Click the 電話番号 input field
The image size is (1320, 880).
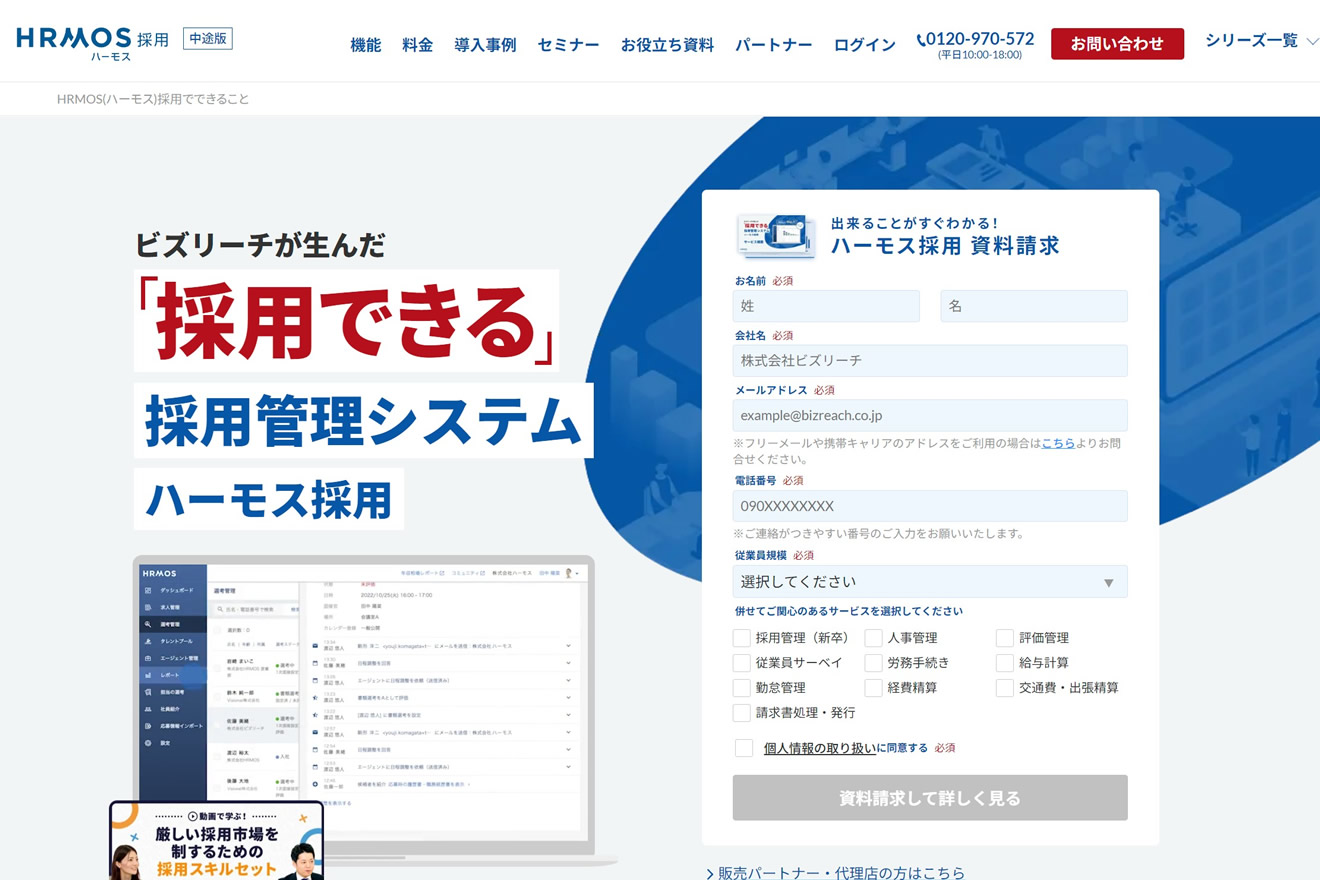pos(930,506)
